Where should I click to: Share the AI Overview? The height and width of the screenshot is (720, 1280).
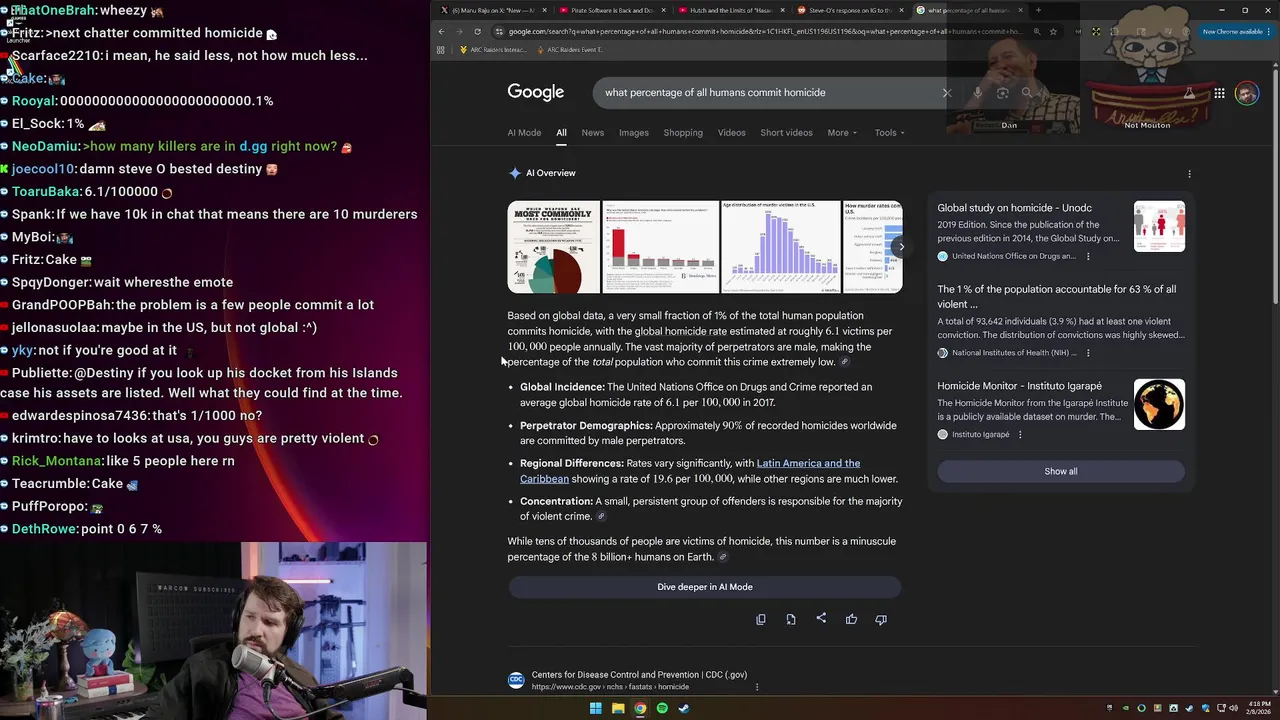coord(821,618)
